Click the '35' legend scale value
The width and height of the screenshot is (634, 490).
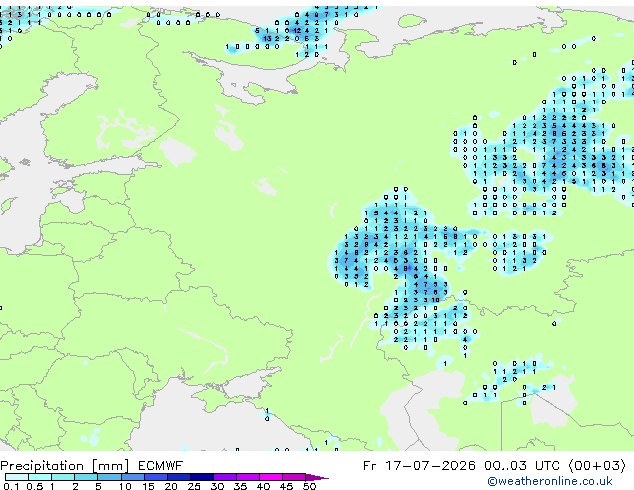click(240, 486)
